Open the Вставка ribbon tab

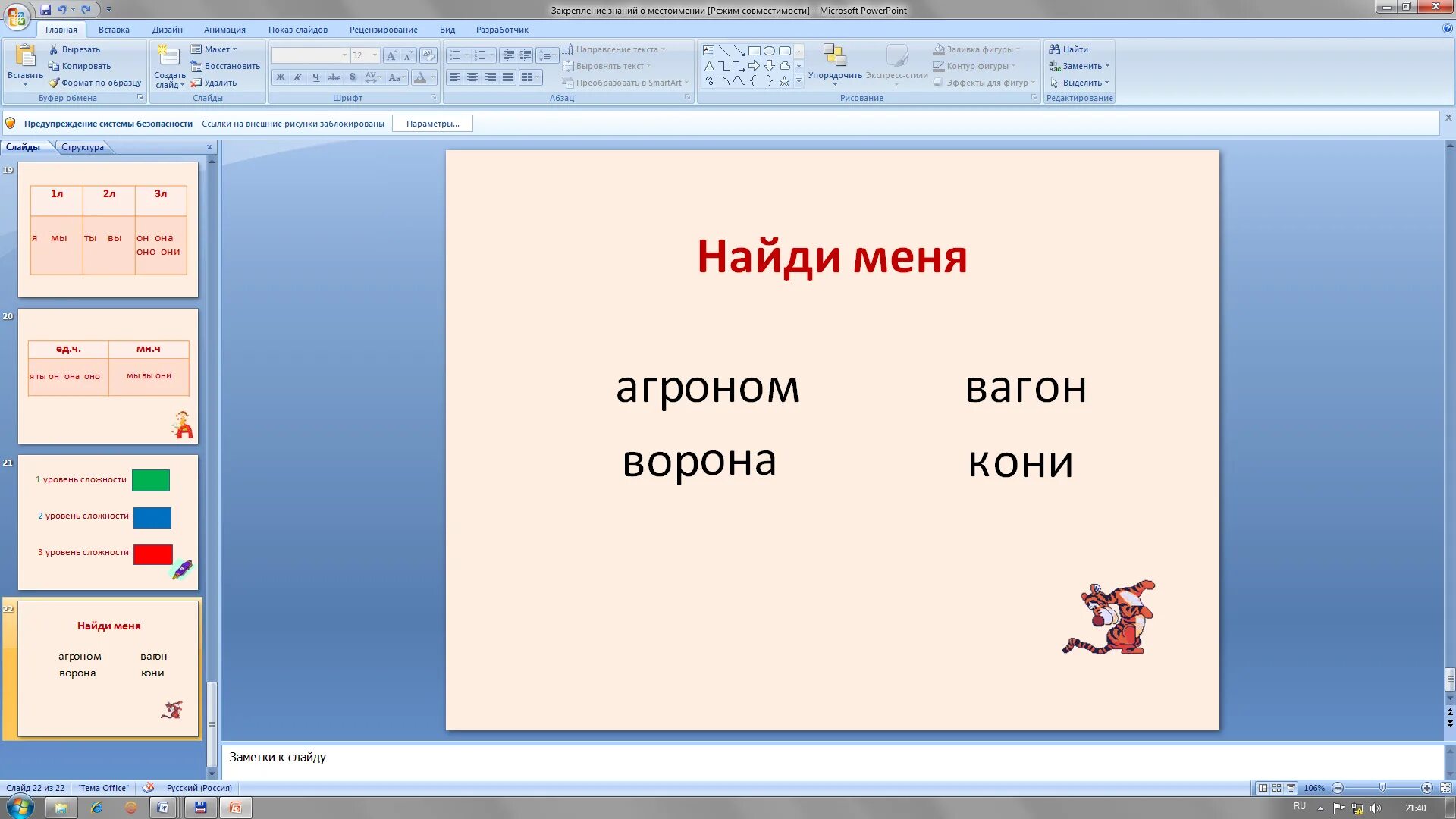pos(114,30)
